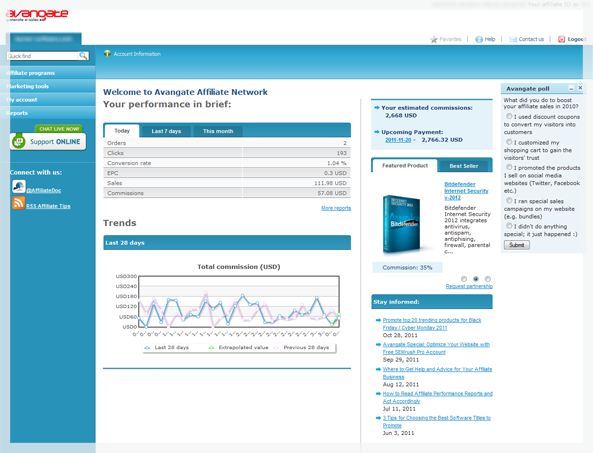Click the 'Previous 28 days' legend entry
This screenshot has height=453, width=593.
(301, 348)
